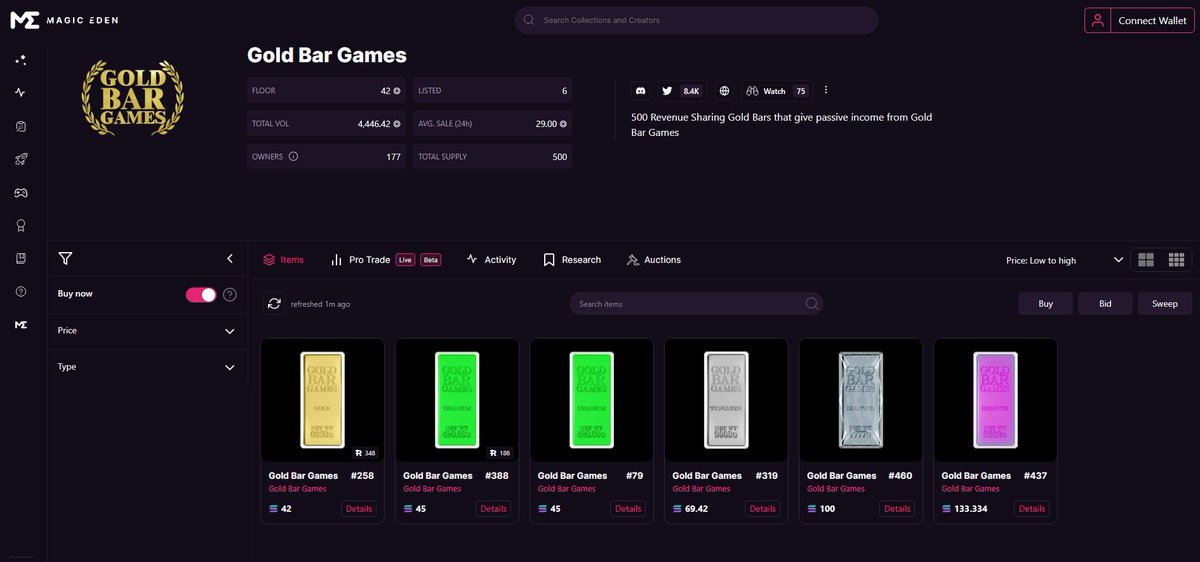Click the Bid button
Viewport: 1200px width, 562px height.
1105,303
